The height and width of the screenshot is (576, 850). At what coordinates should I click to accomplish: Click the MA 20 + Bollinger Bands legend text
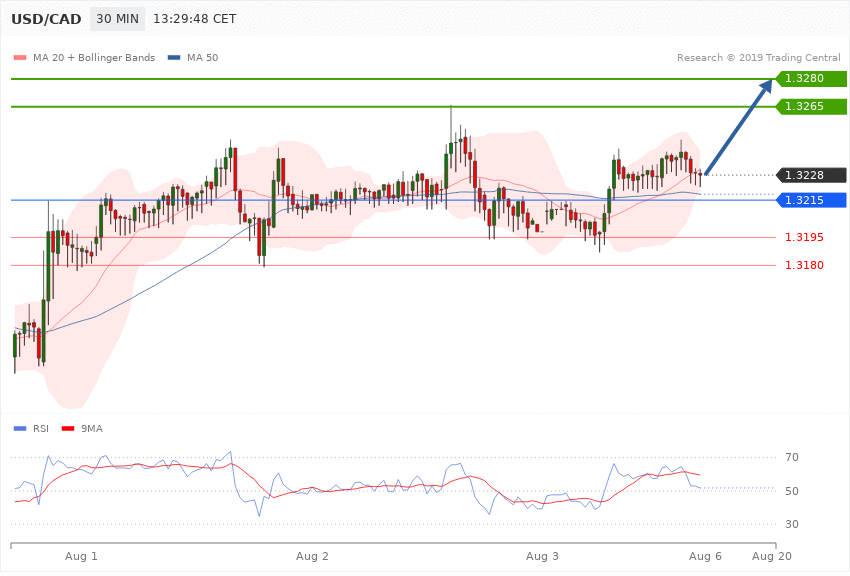[94, 57]
